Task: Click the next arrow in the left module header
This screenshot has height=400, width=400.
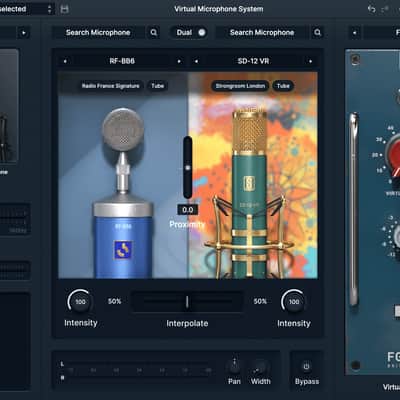Action: (x=24, y=33)
